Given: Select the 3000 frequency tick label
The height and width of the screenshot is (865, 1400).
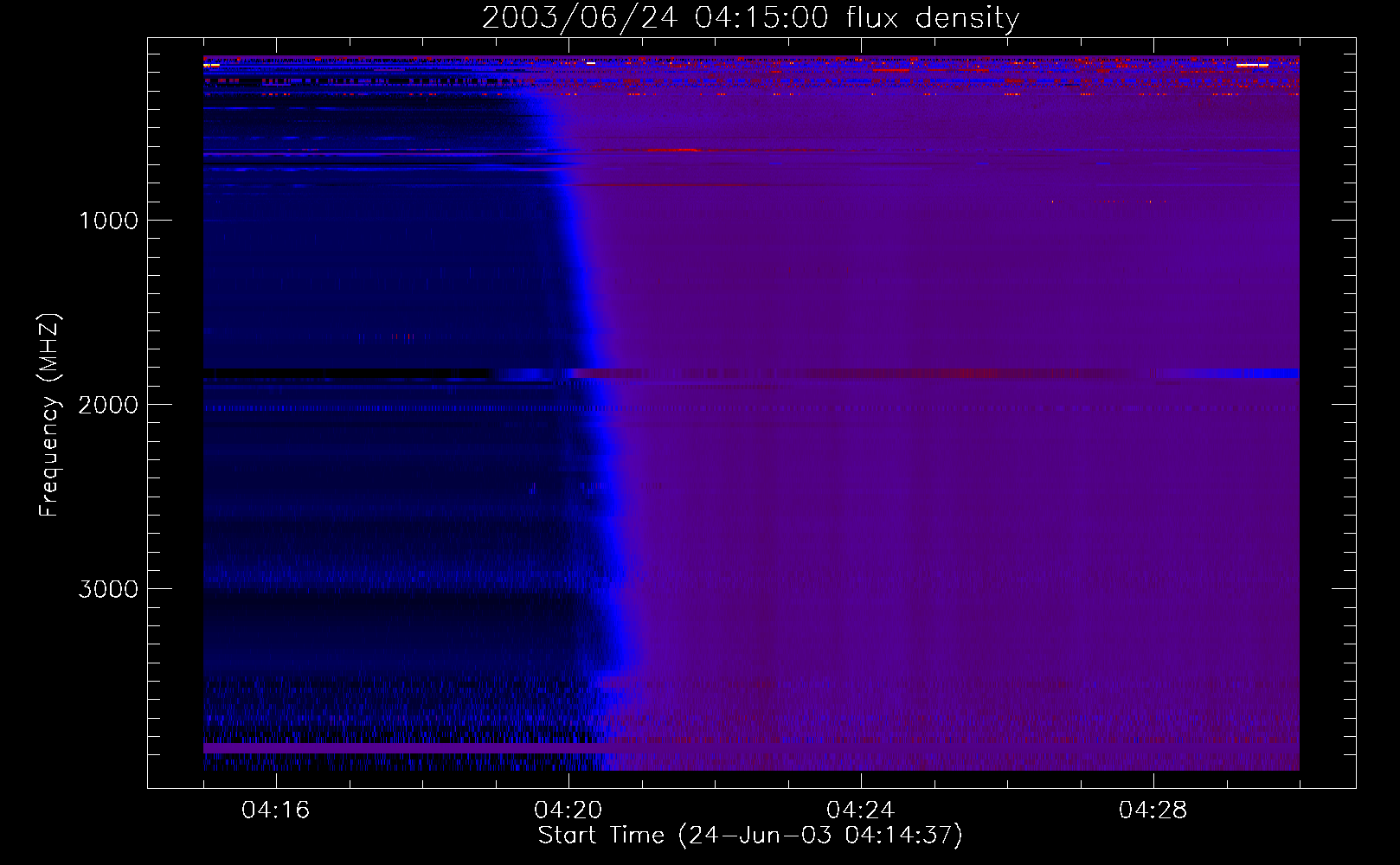Looking at the screenshot, I should [x=108, y=589].
